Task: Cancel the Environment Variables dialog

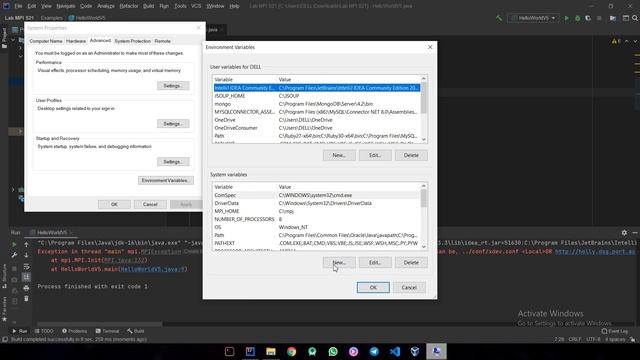Action: [409, 287]
